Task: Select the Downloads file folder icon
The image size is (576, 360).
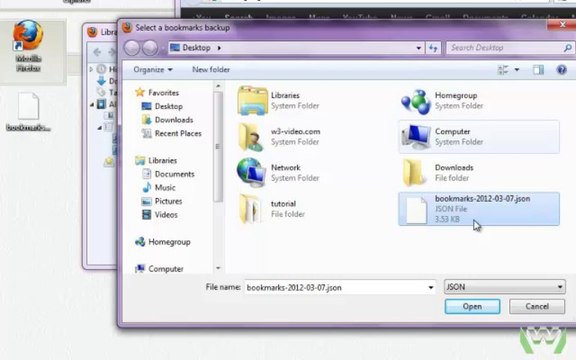Action: (x=414, y=172)
